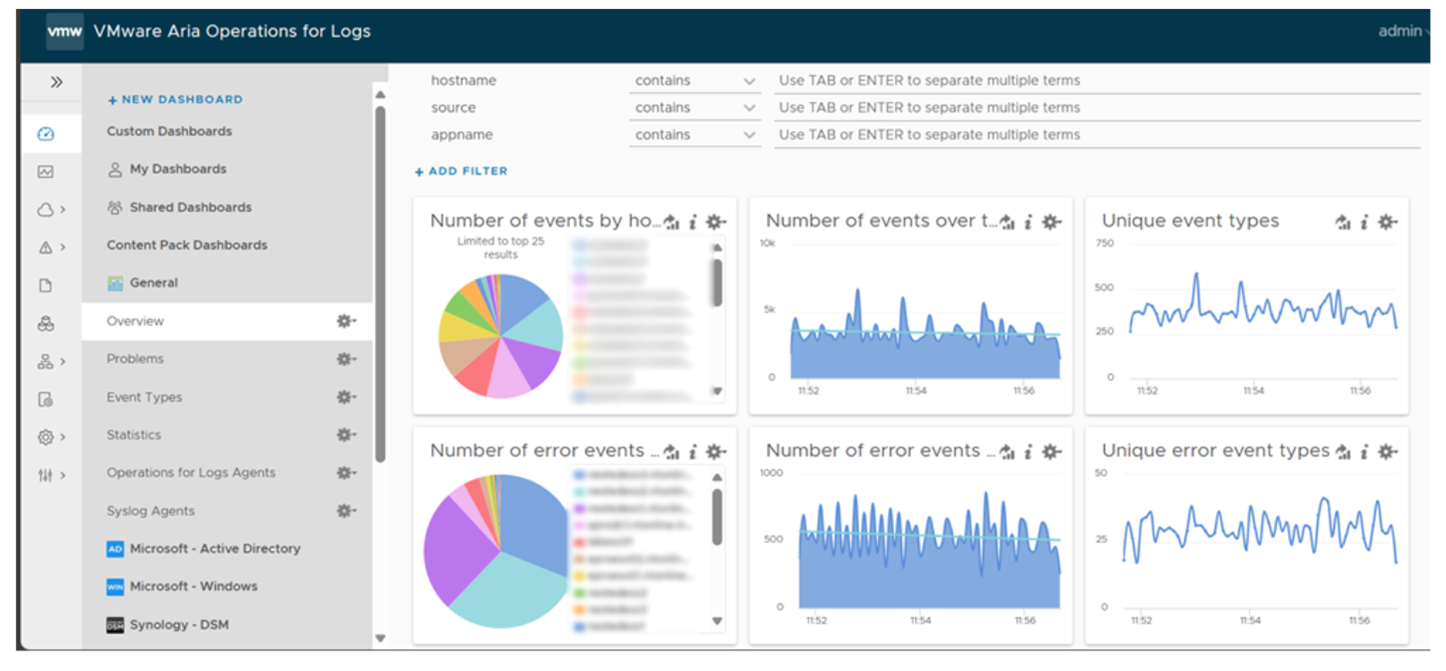The width and height of the screenshot is (1446, 671).
Task: Open the appname filter operator dropdown
Action: click(695, 135)
